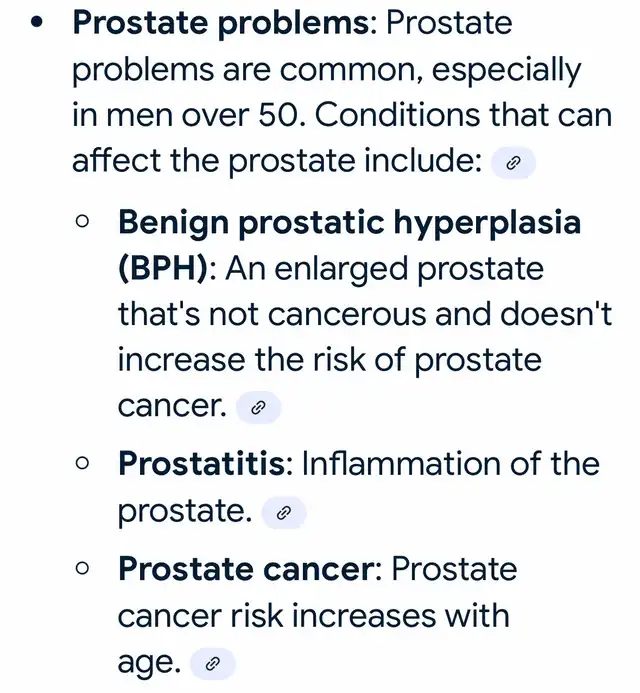Click the hollow bullet beside Prostate cancer
Viewport: 640px width, 693px height.
pyautogui.click(x=82, y=568)
